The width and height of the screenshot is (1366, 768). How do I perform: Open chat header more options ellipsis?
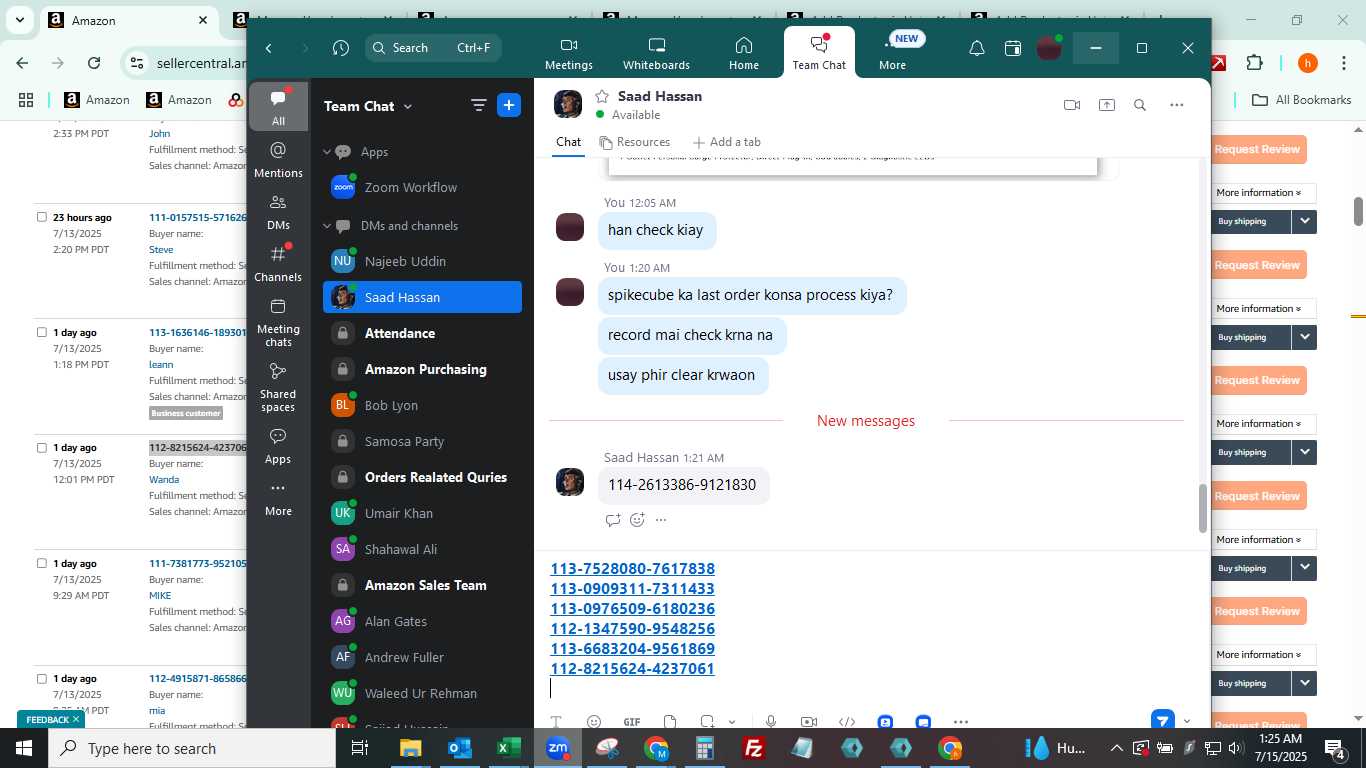[1177, 105]
